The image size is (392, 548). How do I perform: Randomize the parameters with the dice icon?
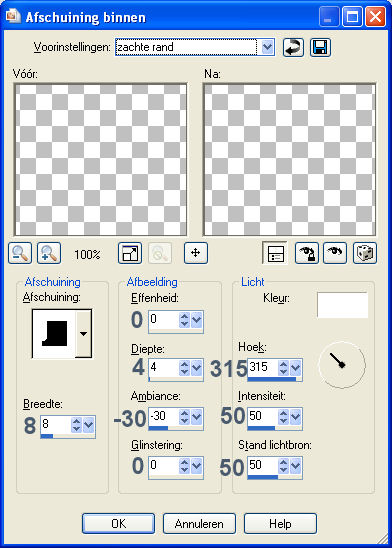tap(365, 253)
